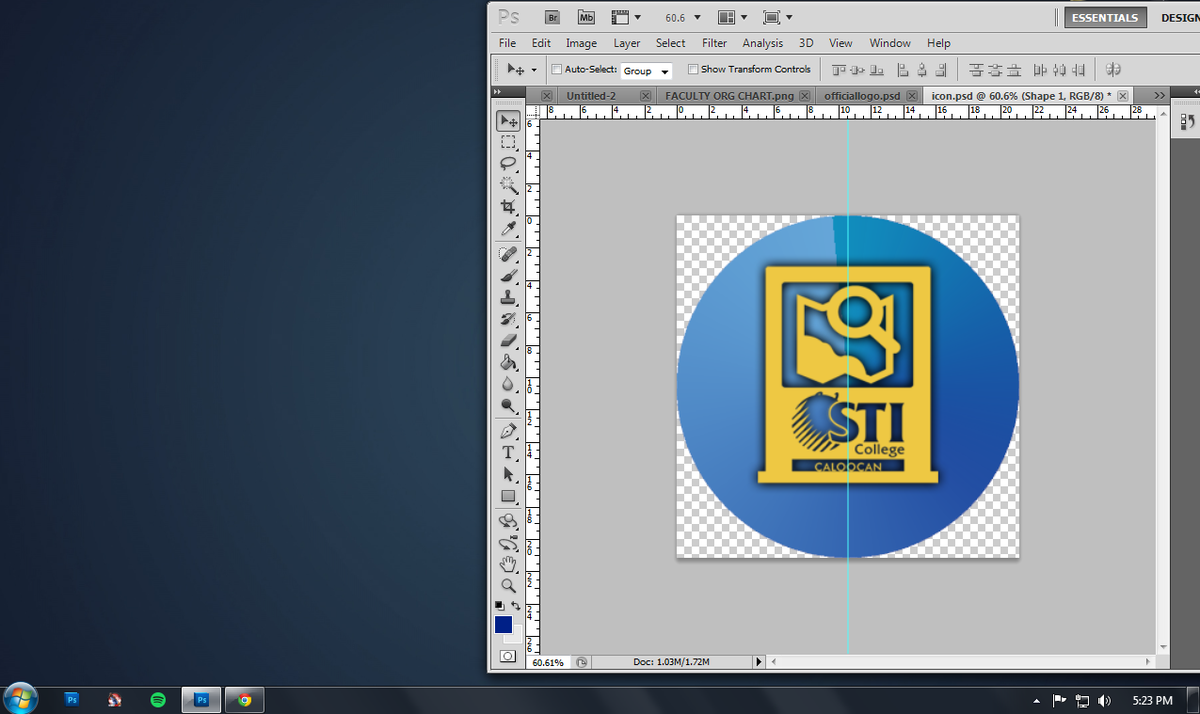Select the History Brush tool
The image size is (1200, 714).
coord(509,320)
